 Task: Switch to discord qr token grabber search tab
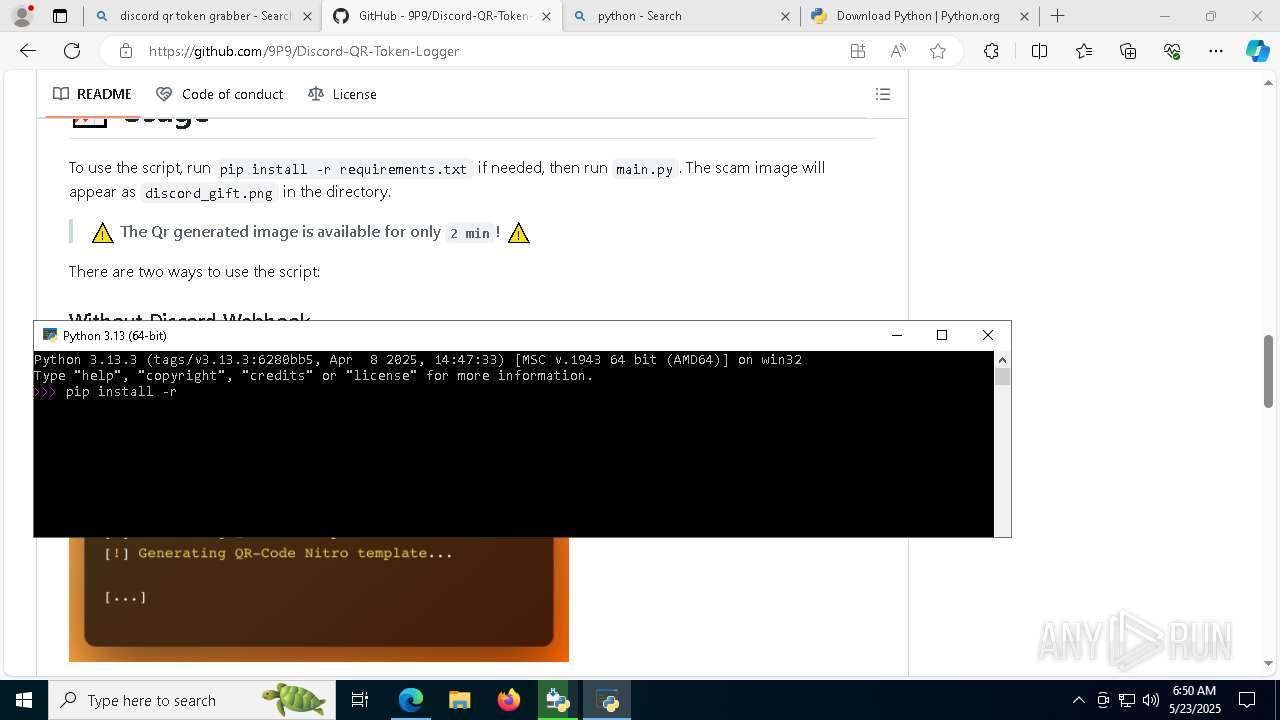202,16
